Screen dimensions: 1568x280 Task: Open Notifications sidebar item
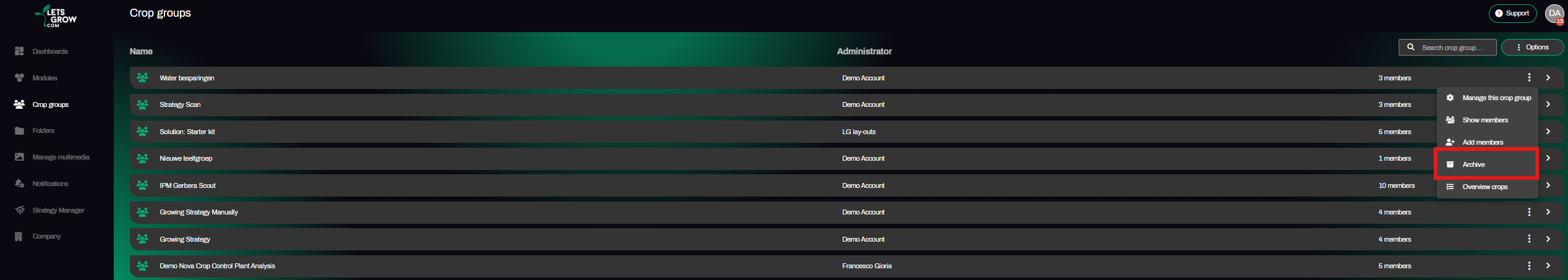click(x=41, y=184)
